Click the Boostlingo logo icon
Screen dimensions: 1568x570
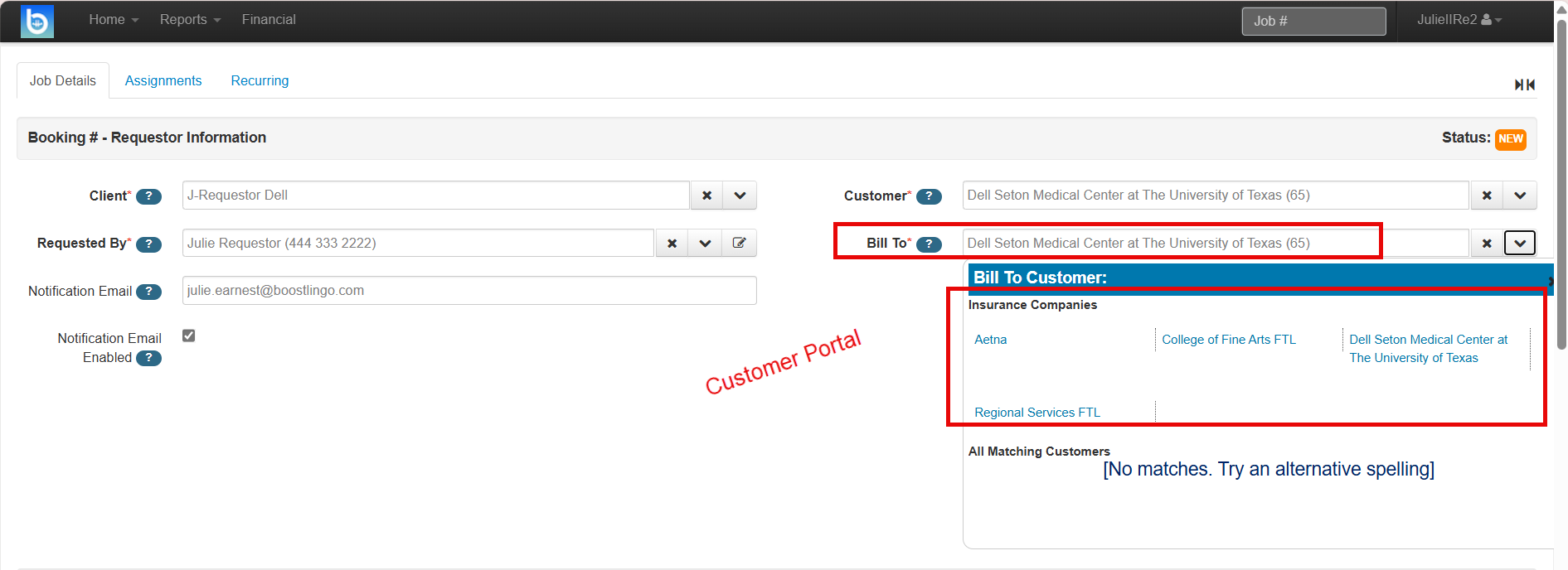pyautogui.click(x=37, y=21)
